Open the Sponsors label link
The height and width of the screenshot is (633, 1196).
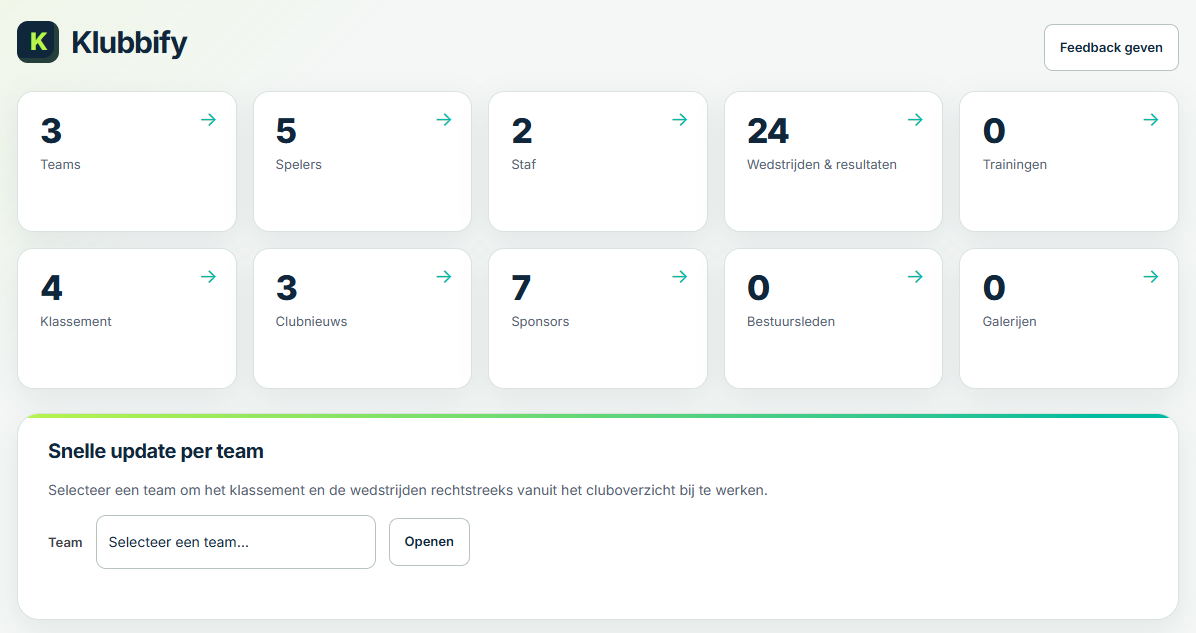(x=540, y=322)
